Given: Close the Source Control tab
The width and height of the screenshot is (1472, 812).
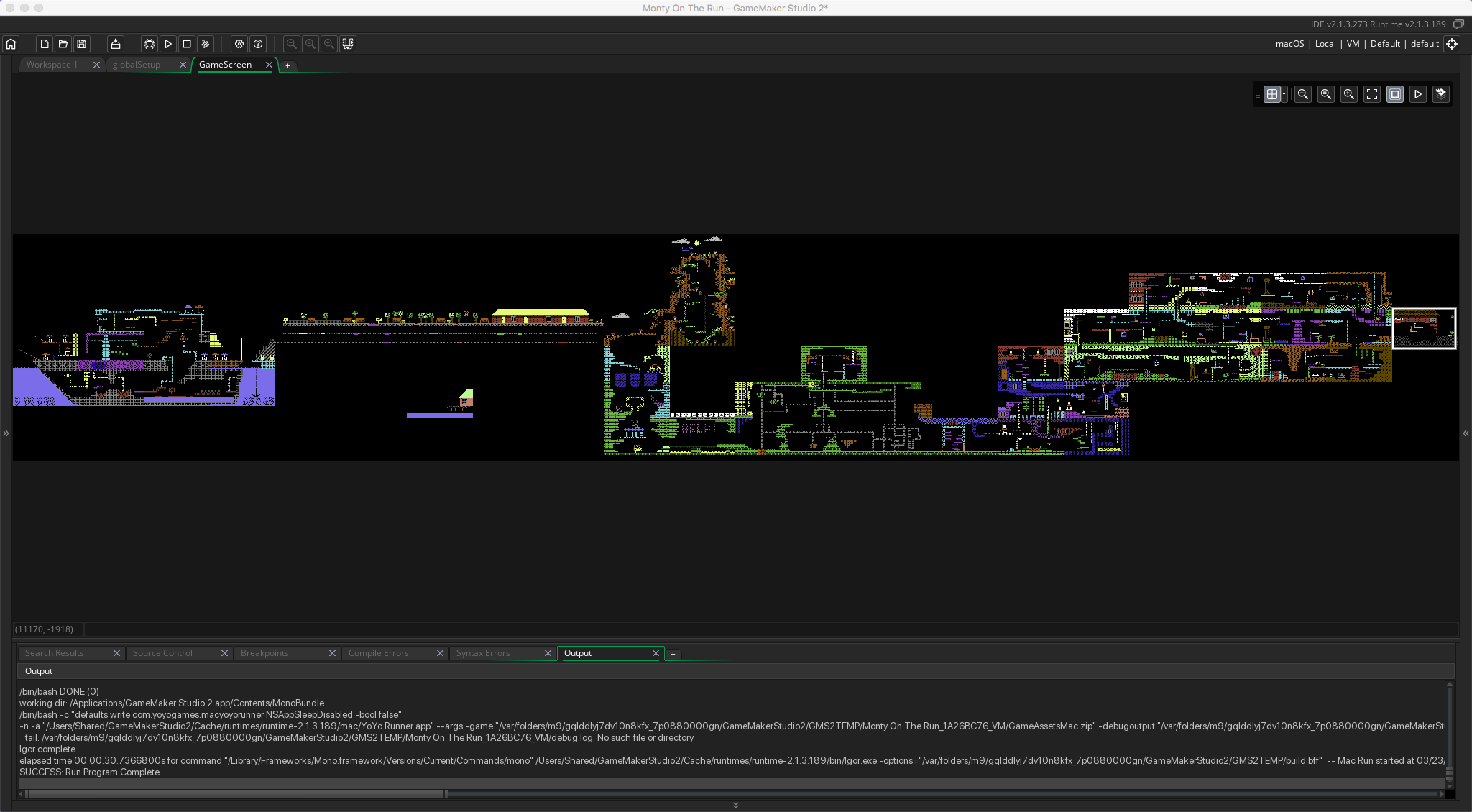Looking at the screenshot, I should pos(224,653).
